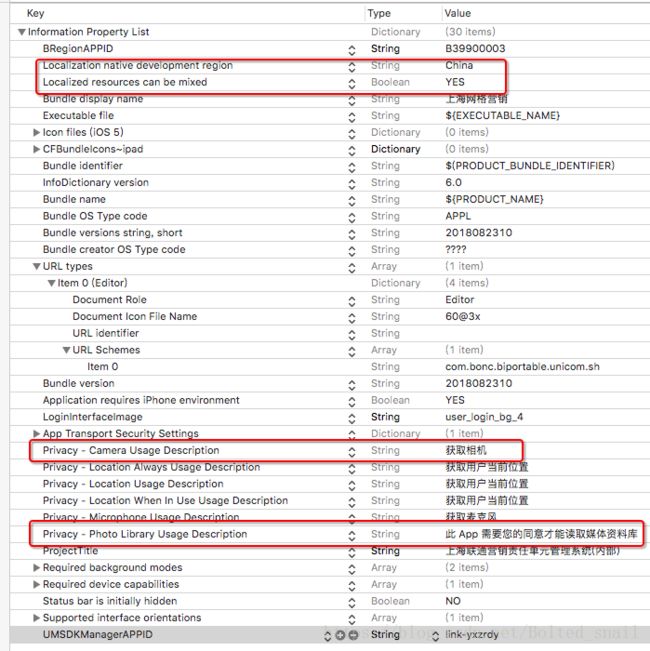Select the ${PRODUCT_NAME} value
The height and width of the screenshot is (651, 650).
494,199
